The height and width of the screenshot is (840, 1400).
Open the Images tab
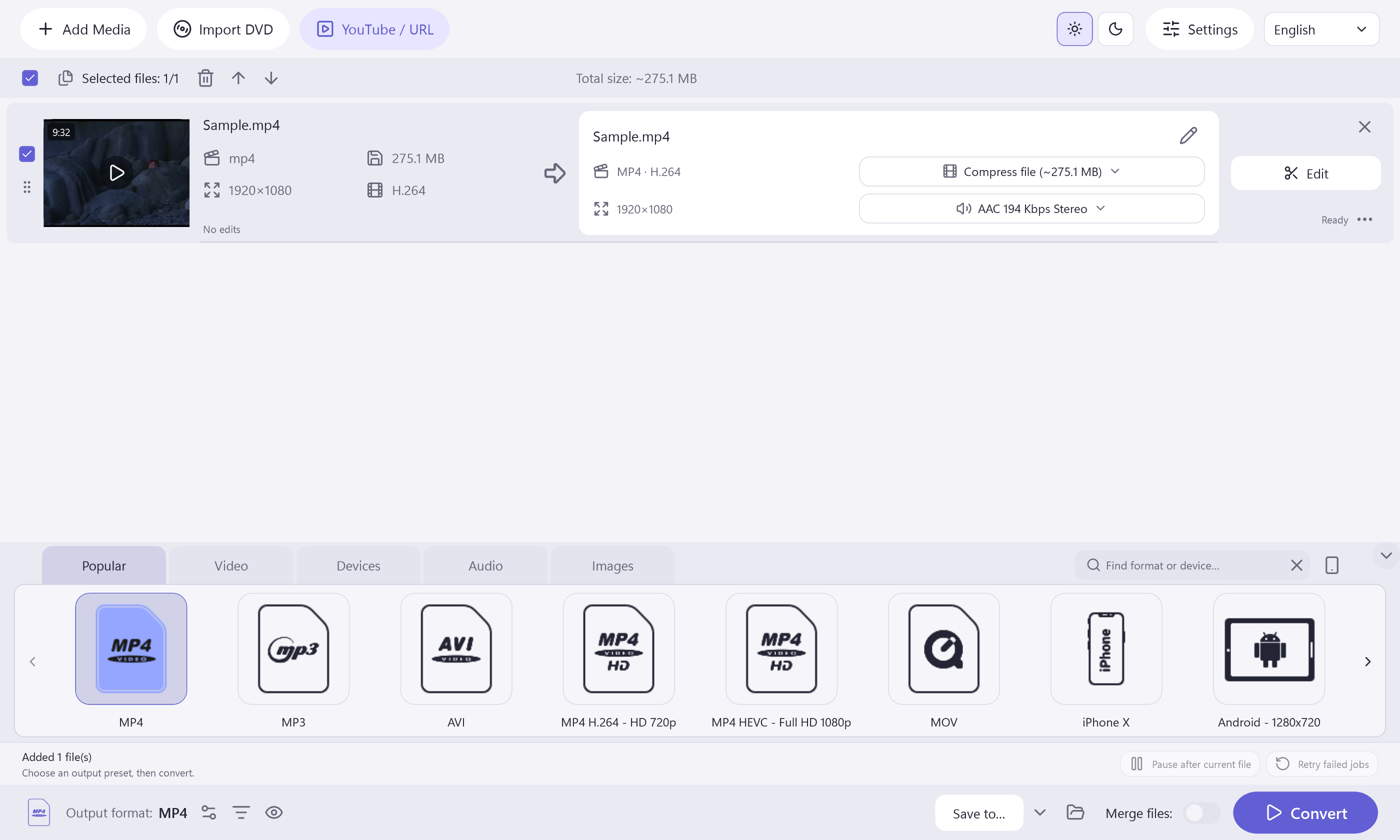click(612, 565)
